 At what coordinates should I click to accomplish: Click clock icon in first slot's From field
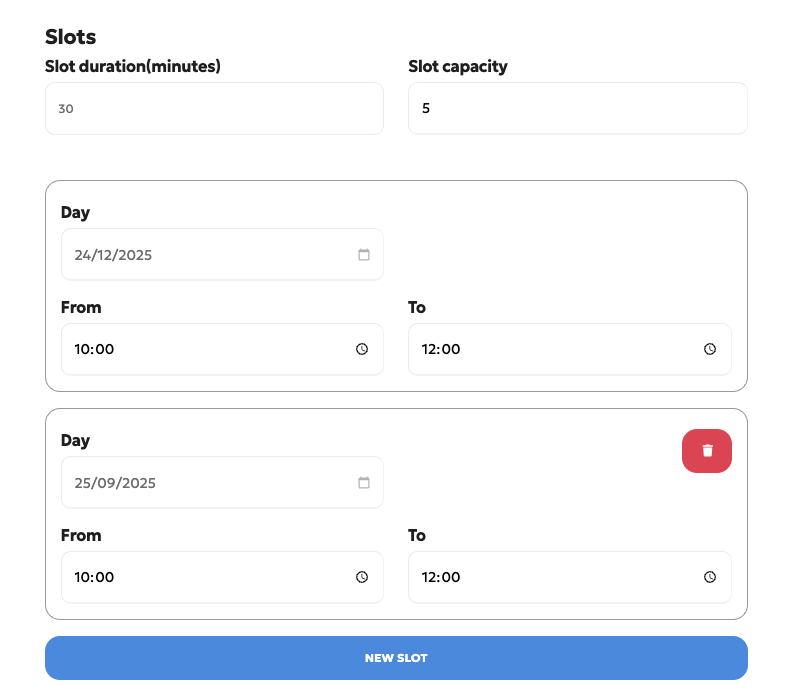tap(362, 349)
